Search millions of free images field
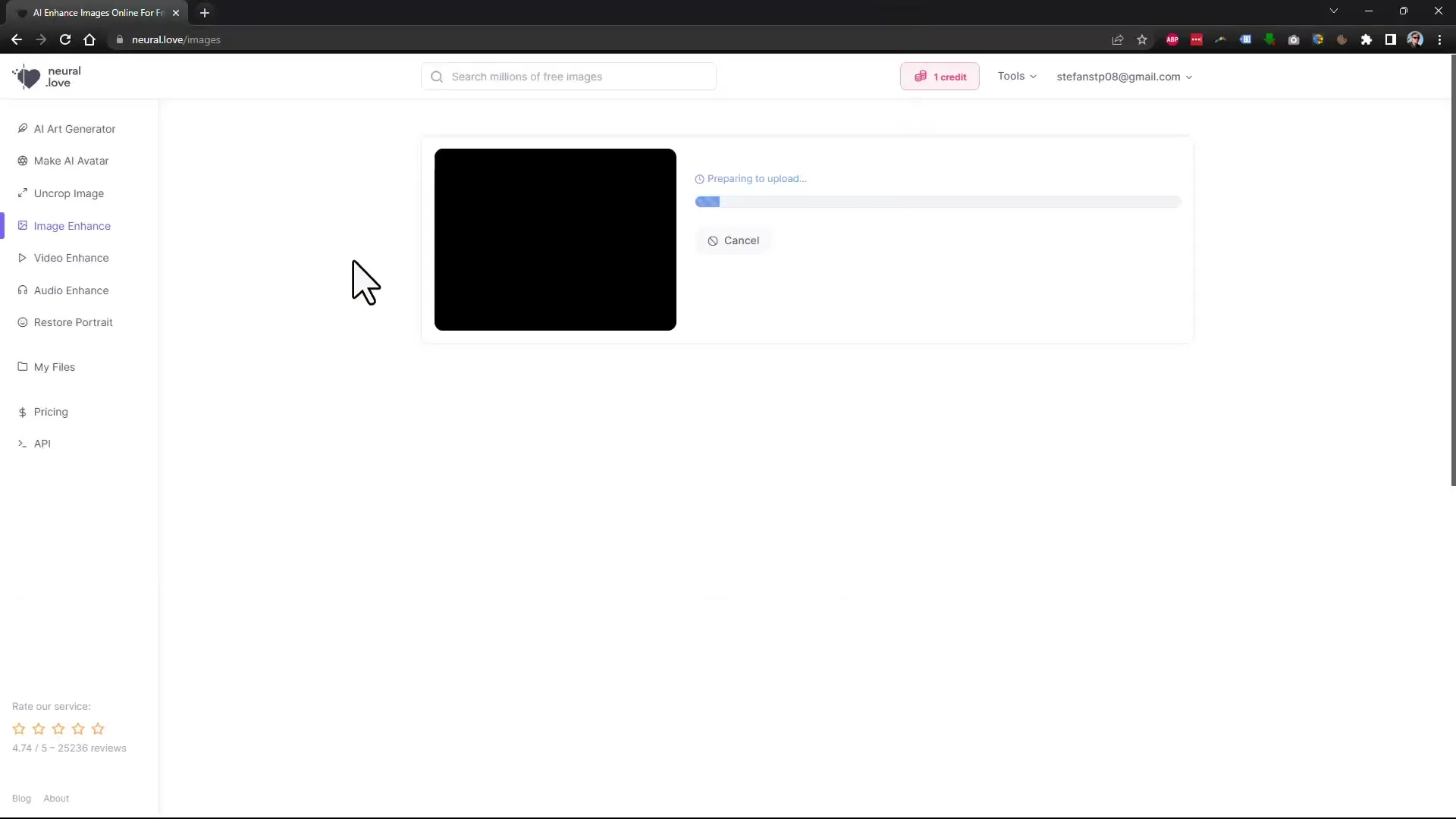The width and height of the screenshot is (1456, 819). point(570,76)
